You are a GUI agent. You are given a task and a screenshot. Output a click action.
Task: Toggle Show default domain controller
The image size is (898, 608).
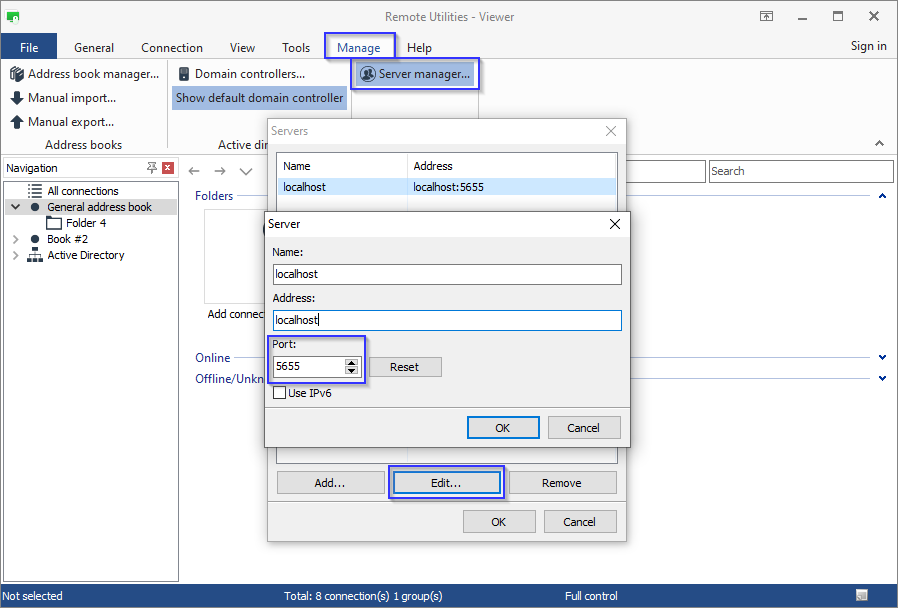pyautogui.click(x=260, y=98)
